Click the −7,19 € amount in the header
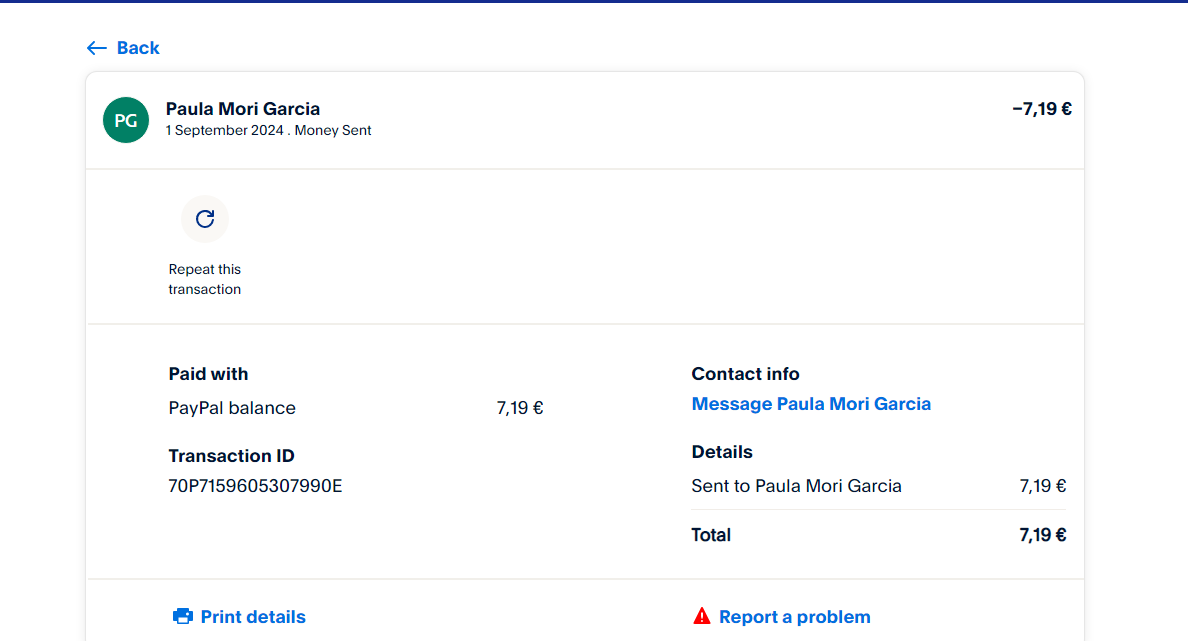The width and height of the screenshot is (1188, 641). click(1041, 109)
